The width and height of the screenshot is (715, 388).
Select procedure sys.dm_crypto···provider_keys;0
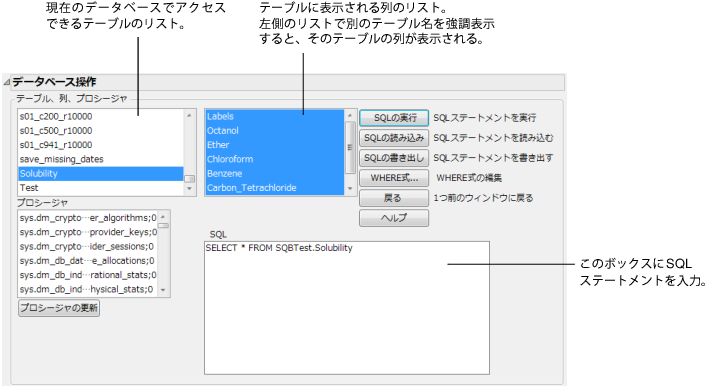tap(88, 232)
